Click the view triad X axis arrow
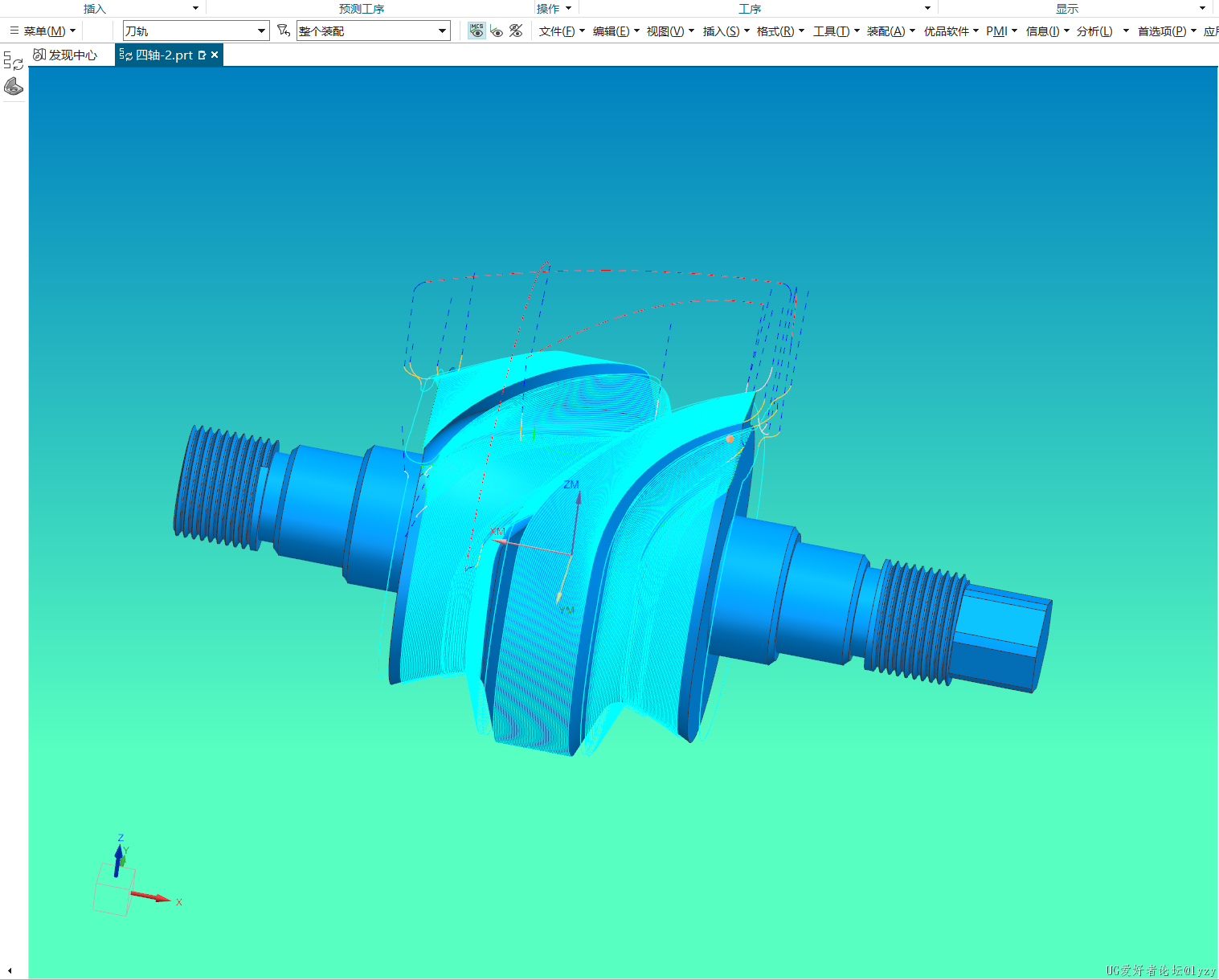The width and height of the screenshot is (1219, 980). 151,896
